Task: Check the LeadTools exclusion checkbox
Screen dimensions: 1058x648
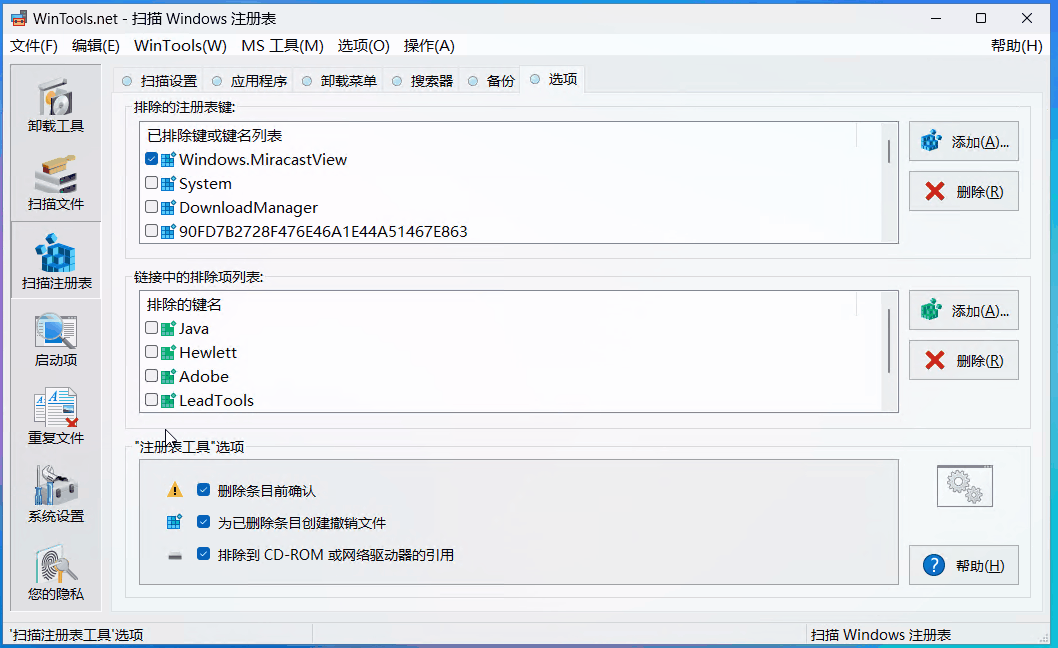Action: click(151, 400)
